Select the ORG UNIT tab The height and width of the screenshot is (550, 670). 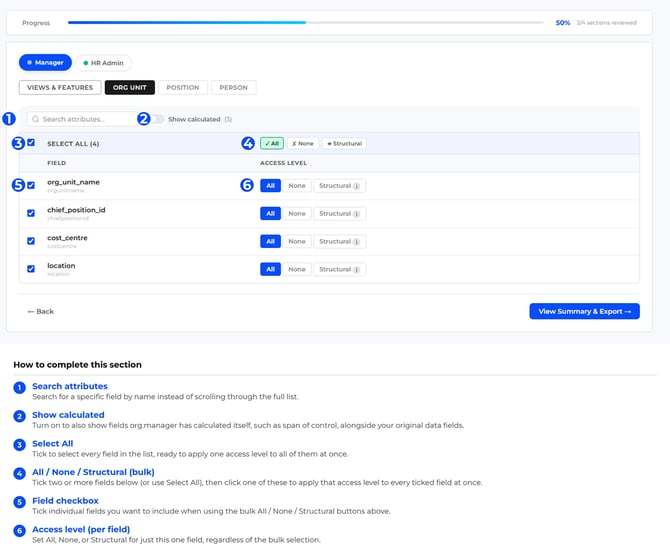(129, 87)
